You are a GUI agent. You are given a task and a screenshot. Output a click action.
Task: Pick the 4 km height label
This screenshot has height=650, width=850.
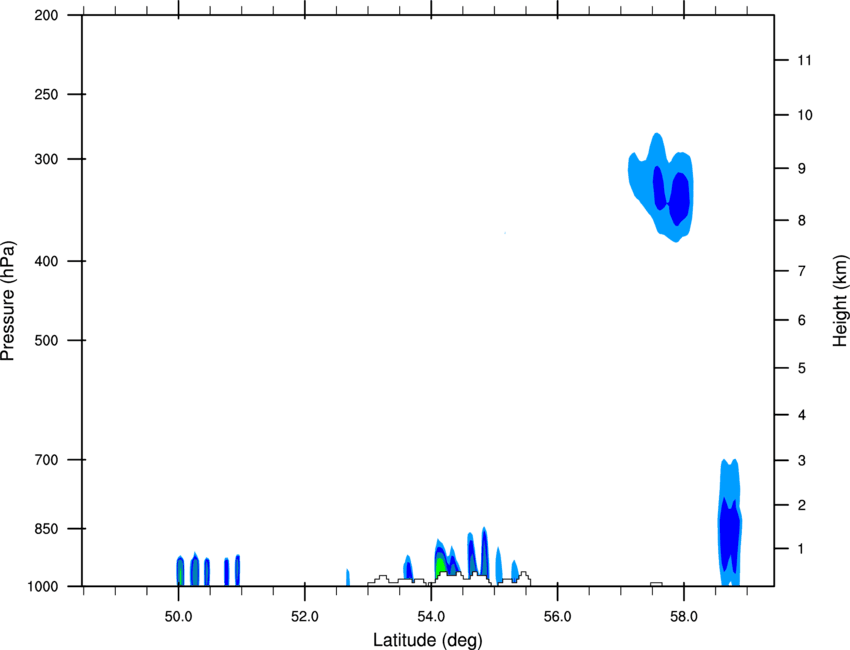pos(802,415)
